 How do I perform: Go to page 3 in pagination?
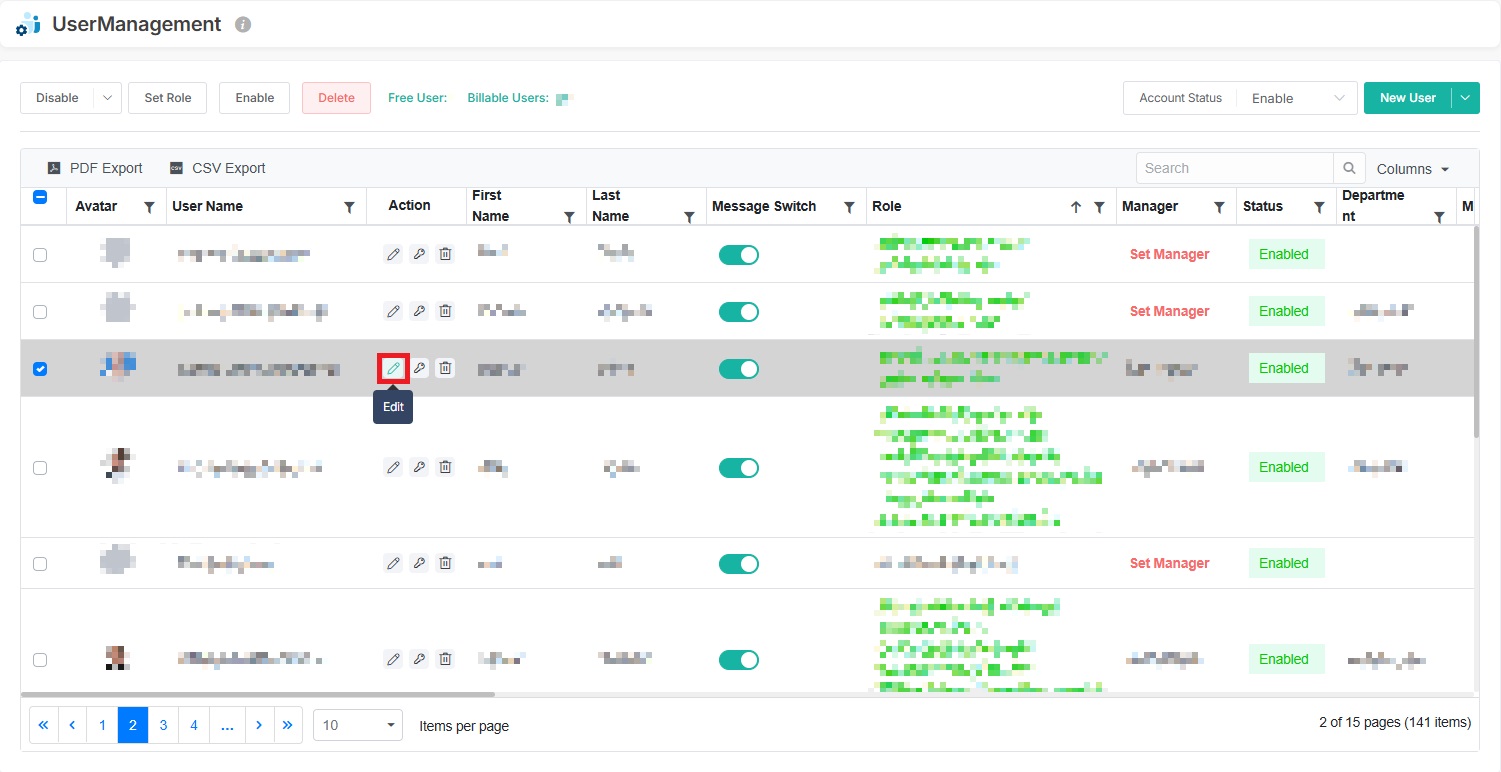coord(163,725)
